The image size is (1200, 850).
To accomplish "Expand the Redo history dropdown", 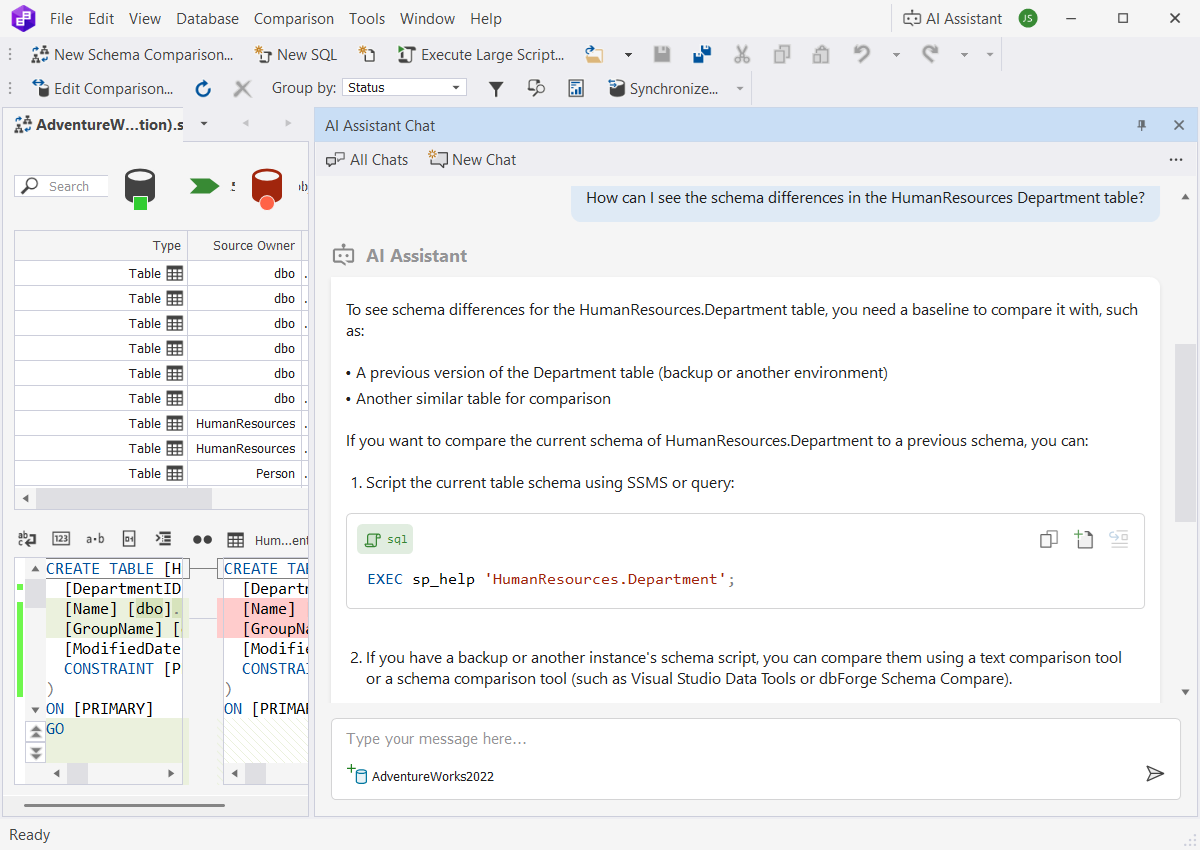I will (x=964, y=55).
